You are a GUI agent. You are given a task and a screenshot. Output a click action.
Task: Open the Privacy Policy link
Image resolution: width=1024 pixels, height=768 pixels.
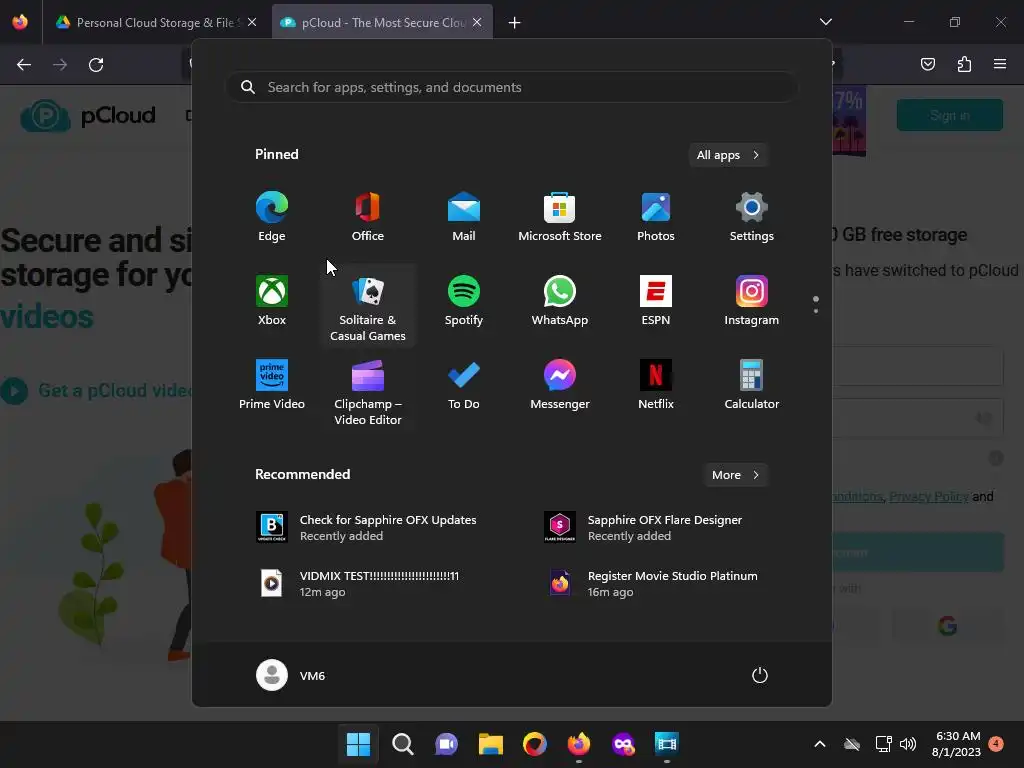tap(929, 496)
